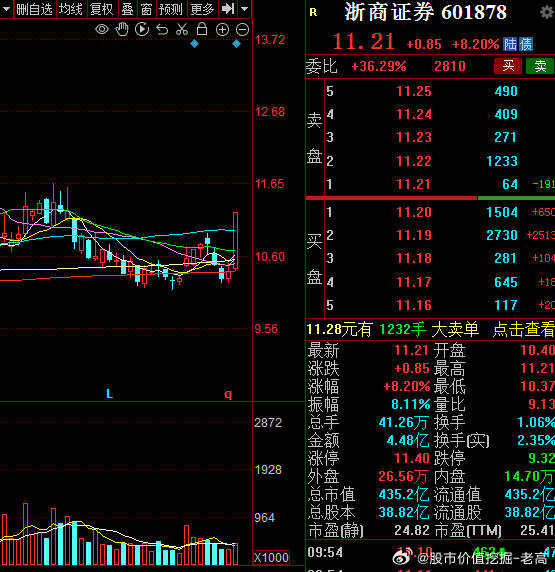Click 点击查看 large order link
The height and width of the screenshot is (572, 555).
coord(523,329)
